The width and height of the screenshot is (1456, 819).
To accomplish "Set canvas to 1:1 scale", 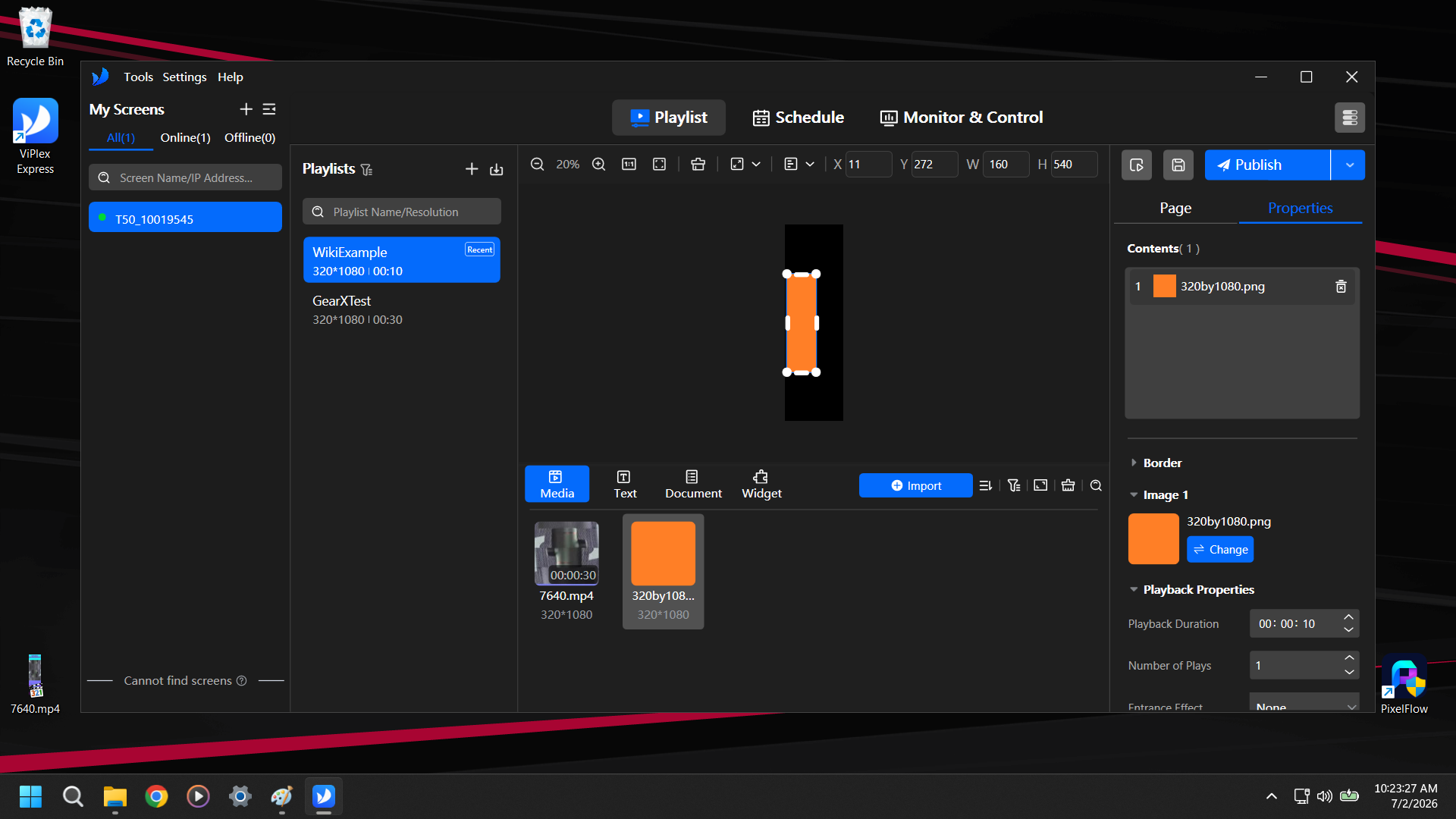I will click(x=629, y=164).
